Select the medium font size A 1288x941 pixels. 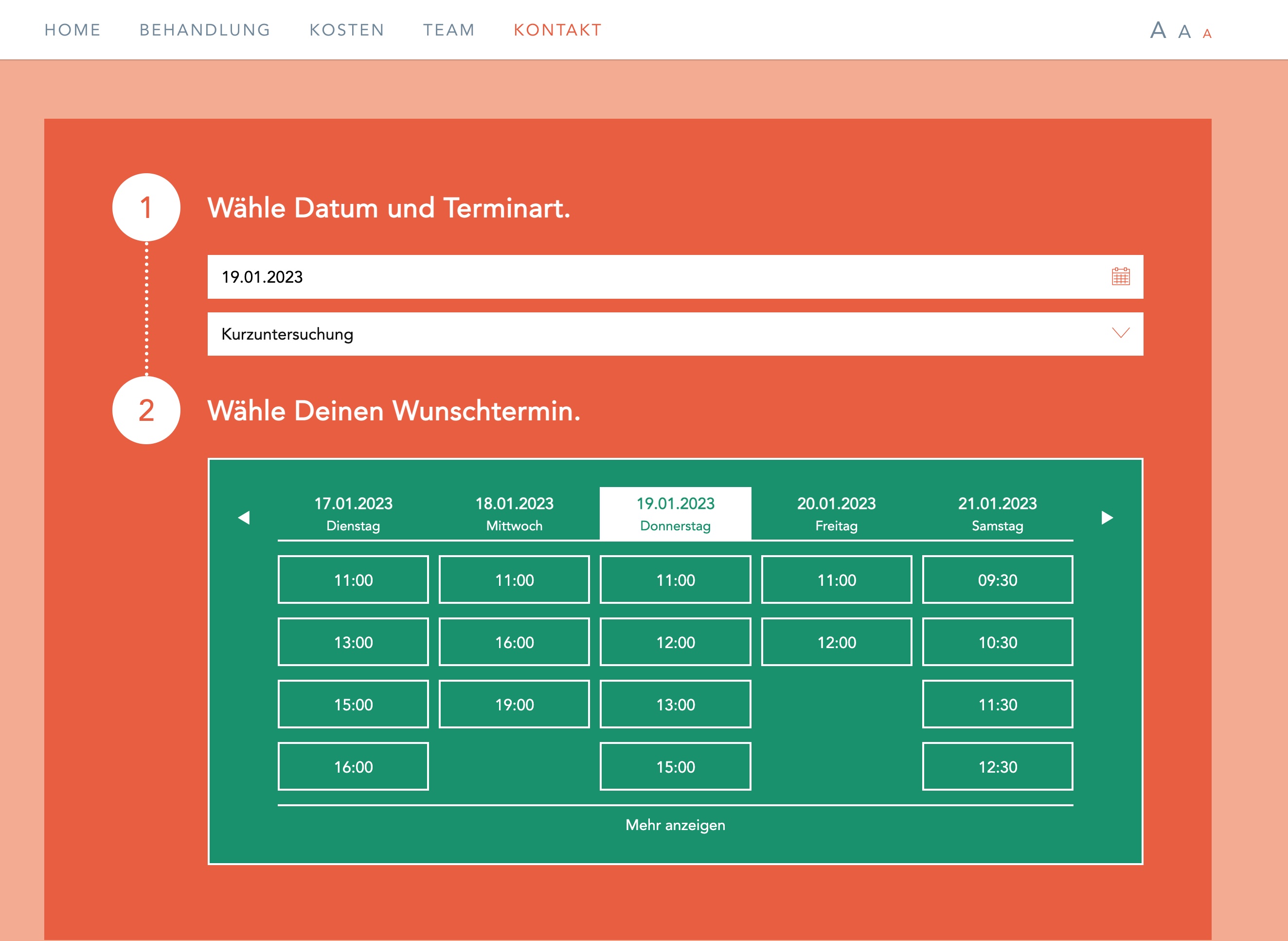1184,32
